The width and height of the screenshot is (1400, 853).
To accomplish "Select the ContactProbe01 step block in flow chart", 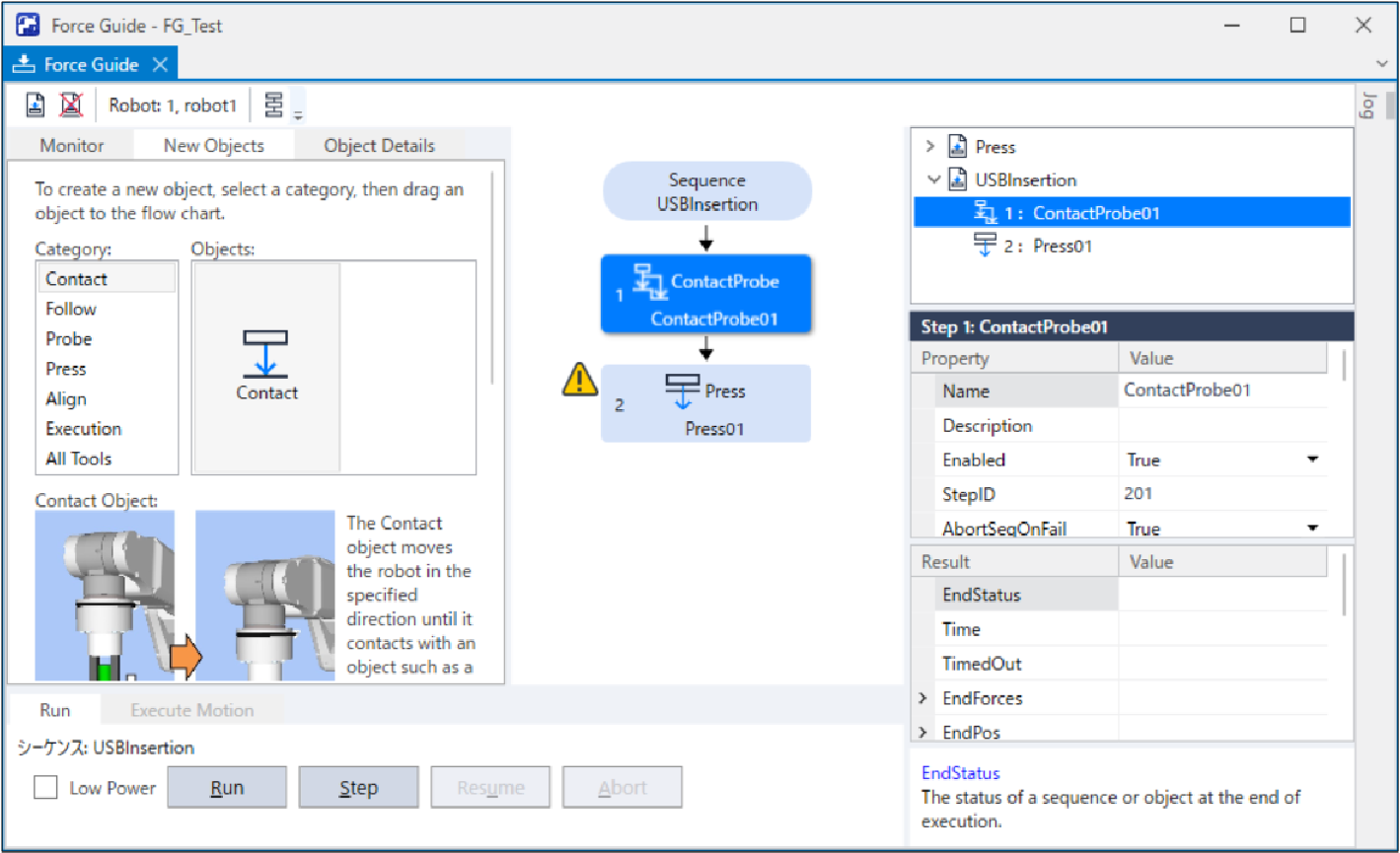I will [x=705, y=294].
